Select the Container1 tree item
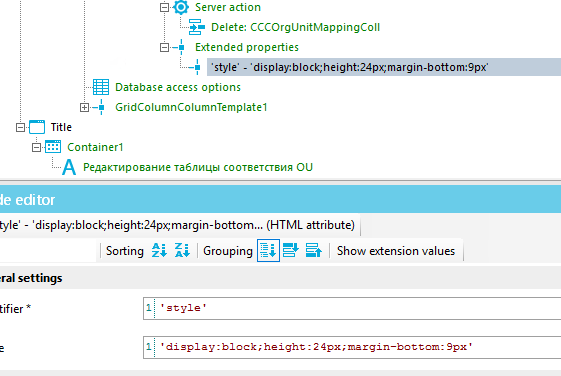561x376 pixels. point(95,147)
